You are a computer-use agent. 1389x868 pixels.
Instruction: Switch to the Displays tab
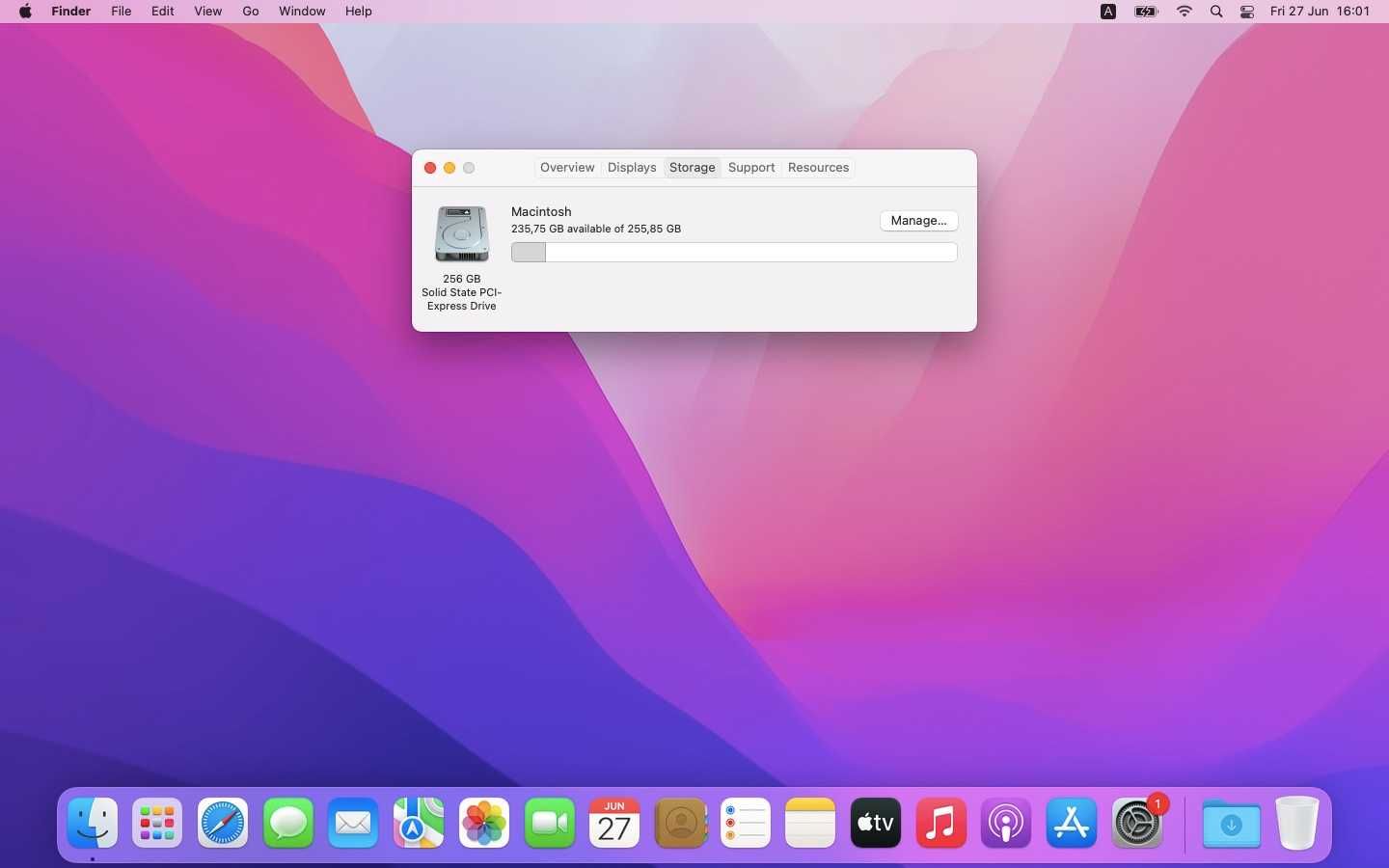(632, 168)
